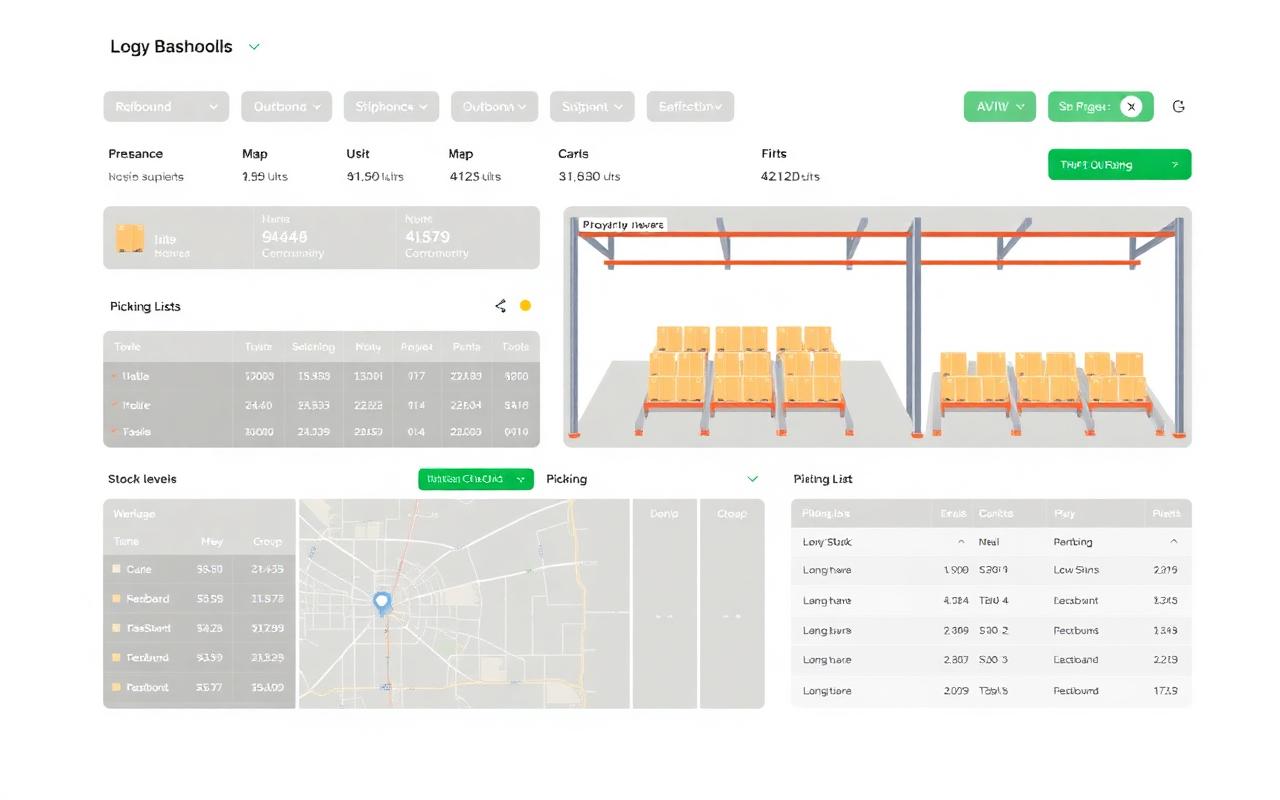Screen dimensions: 1280x800
Task: Collapse the Perding group caret
Action: coord(1174,542)
